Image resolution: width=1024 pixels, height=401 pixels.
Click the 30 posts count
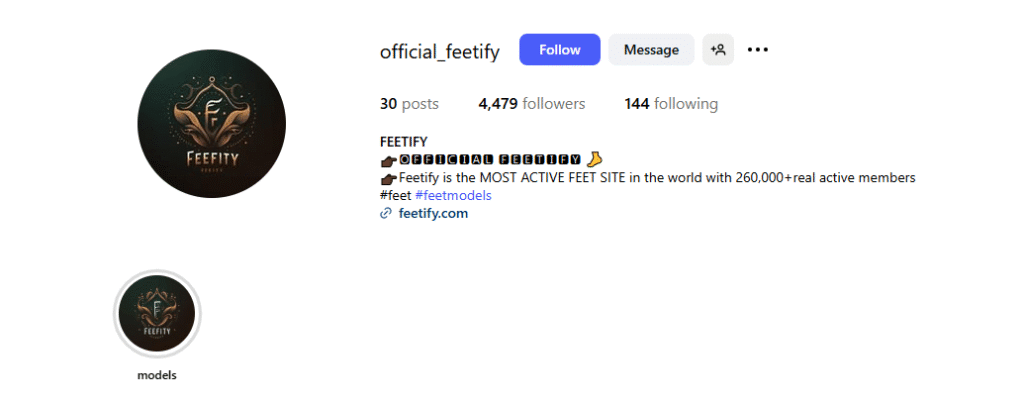pos(409,104)
